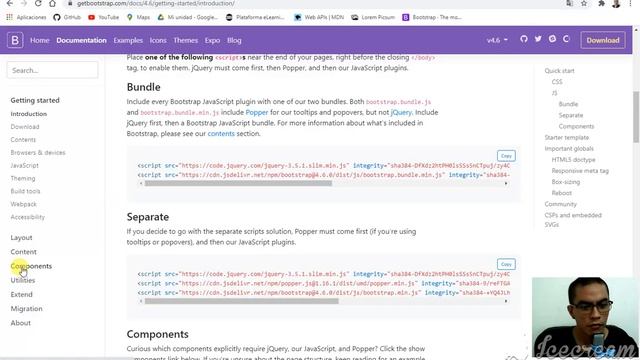Focus the docs Search field
The height and width of the screenshot is (360, 640).
[52, 70]
